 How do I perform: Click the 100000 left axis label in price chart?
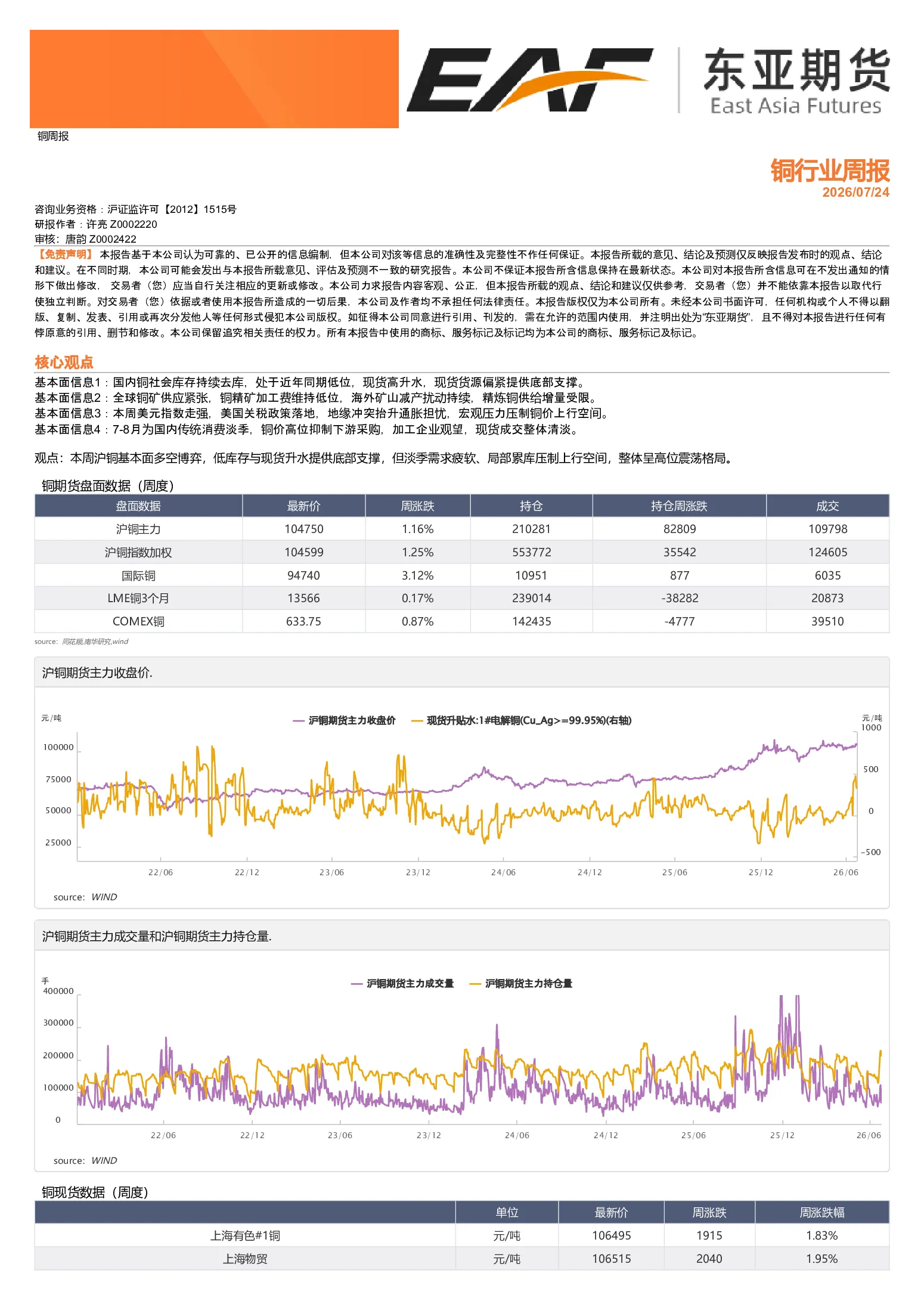[x=58, y=747]
